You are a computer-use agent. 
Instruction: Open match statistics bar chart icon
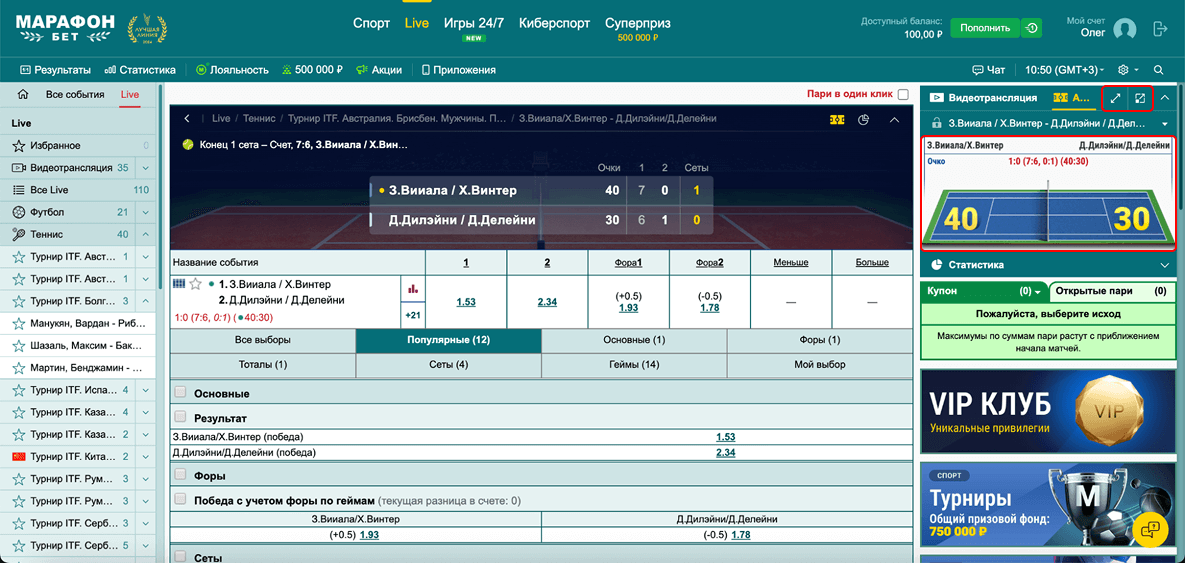coord(411,288)
